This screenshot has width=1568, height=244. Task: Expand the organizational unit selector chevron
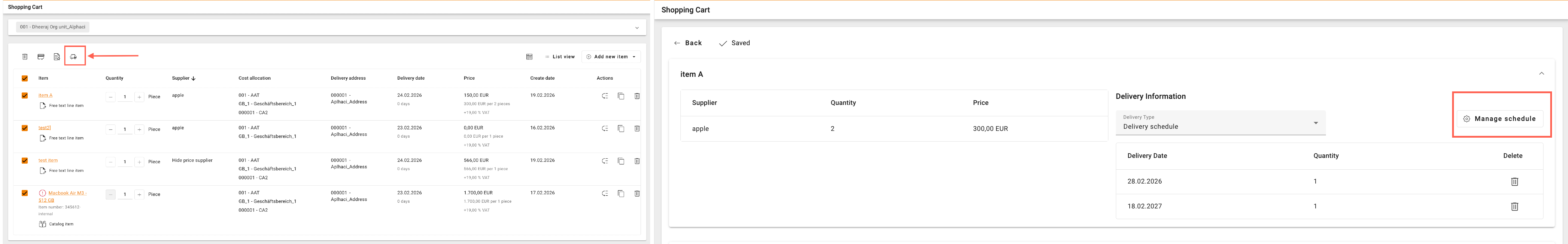point(637,27)
